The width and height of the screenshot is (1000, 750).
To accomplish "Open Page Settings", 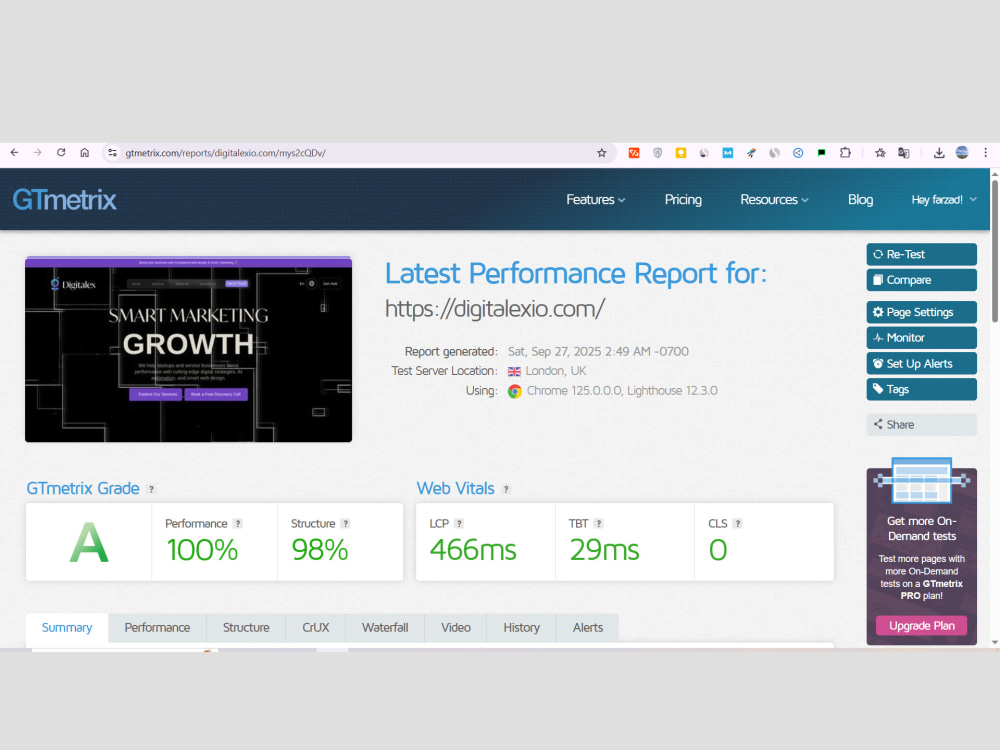I will (x=922, y=312).
